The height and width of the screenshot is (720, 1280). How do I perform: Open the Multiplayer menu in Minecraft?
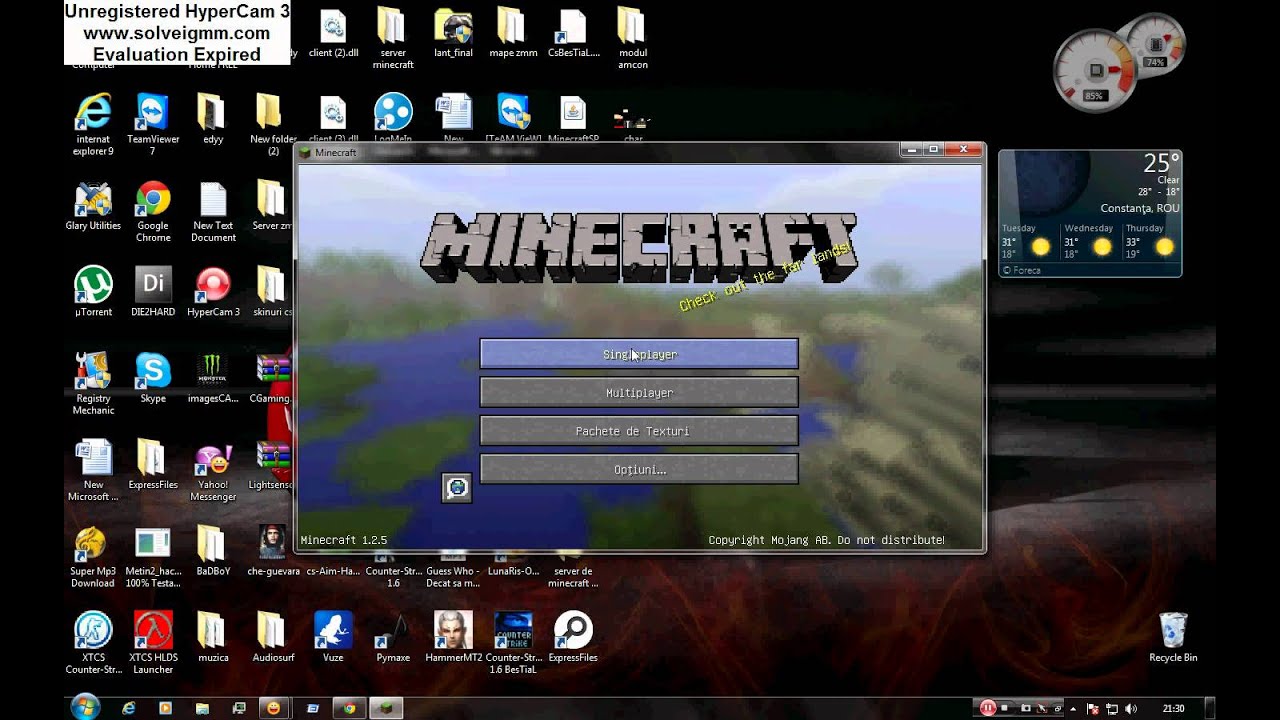click(x=639, y=393)
